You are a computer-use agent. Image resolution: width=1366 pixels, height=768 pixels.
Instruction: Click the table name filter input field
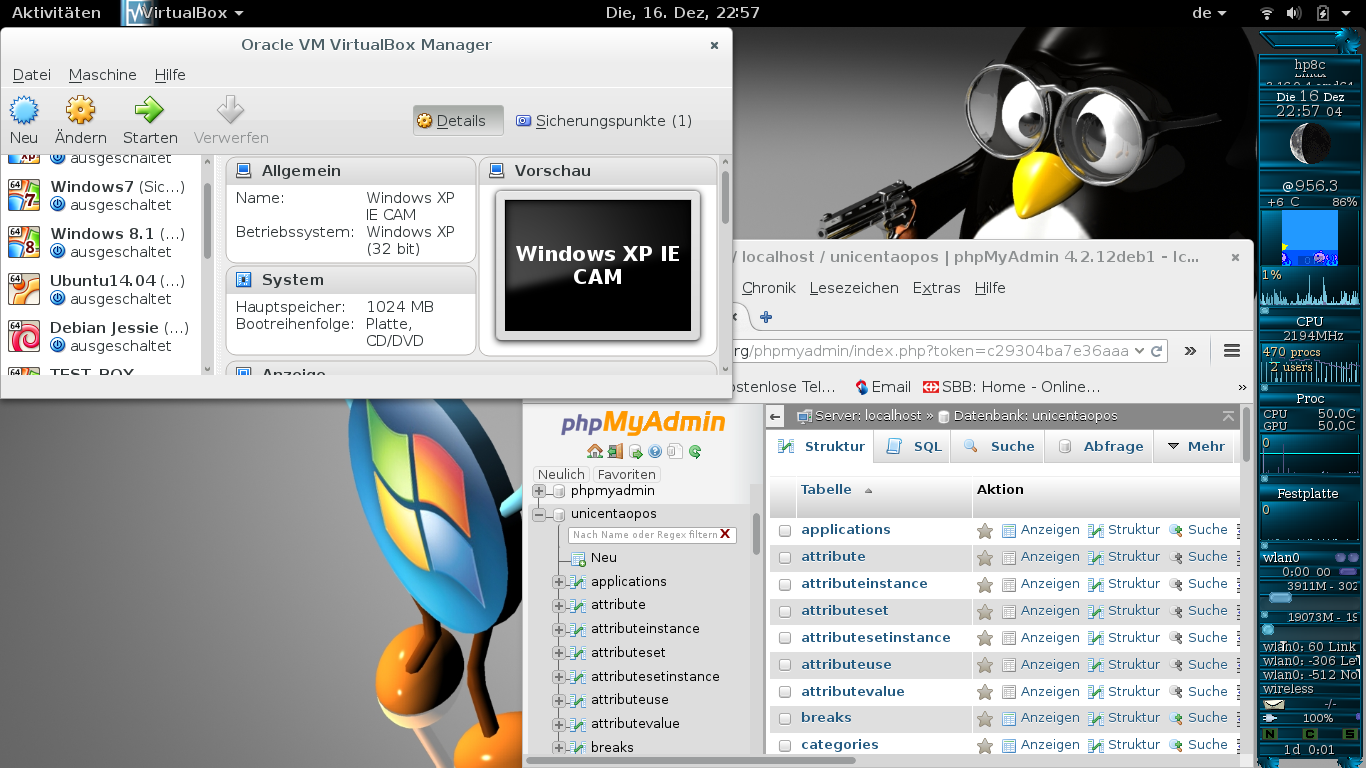[645, 535]
